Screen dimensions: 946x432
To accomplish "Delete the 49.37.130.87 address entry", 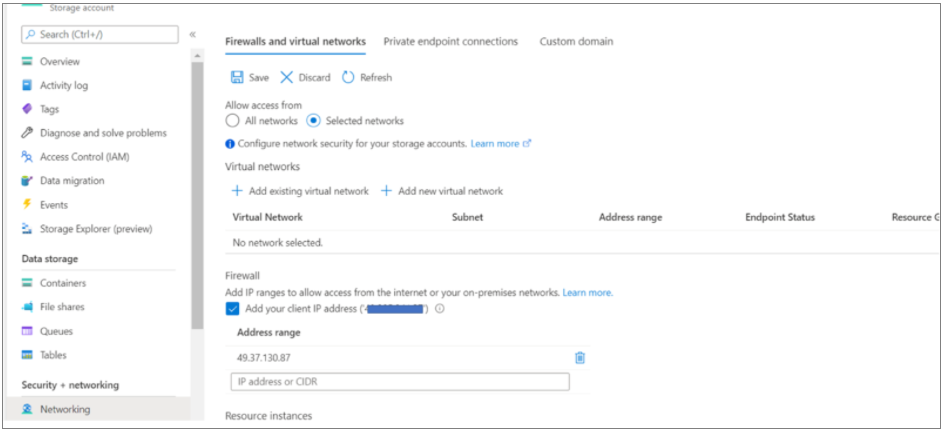I will tap(580, 357).
